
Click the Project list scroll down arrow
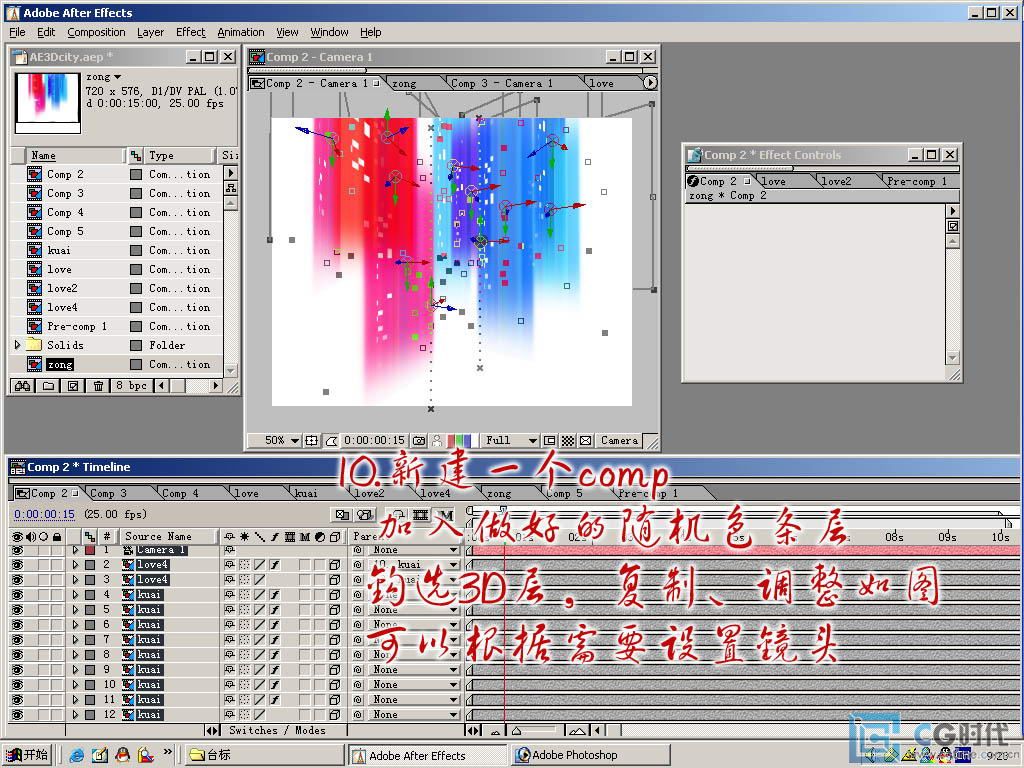[230, 370]
